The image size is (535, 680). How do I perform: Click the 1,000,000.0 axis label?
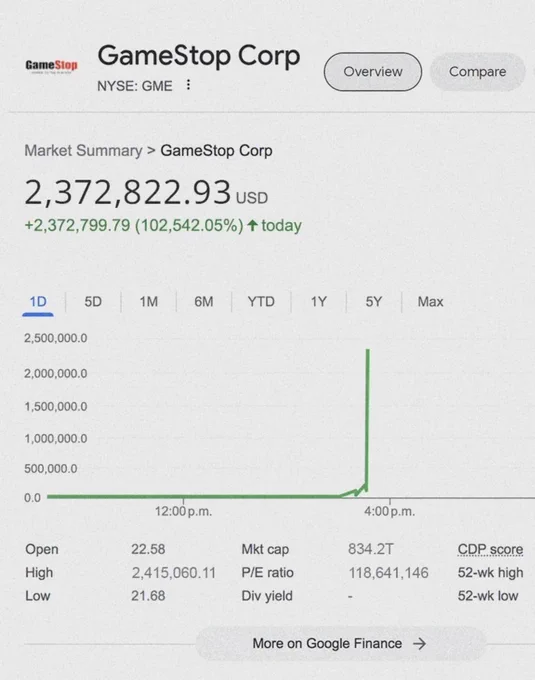pos(55,439)
